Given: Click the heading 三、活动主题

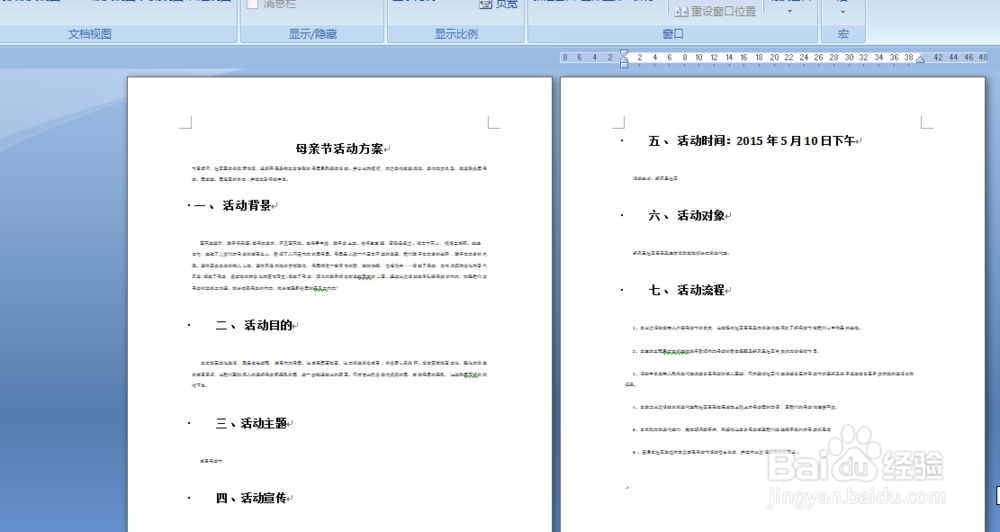Looking at the screenshot, I should click(251, 424).
